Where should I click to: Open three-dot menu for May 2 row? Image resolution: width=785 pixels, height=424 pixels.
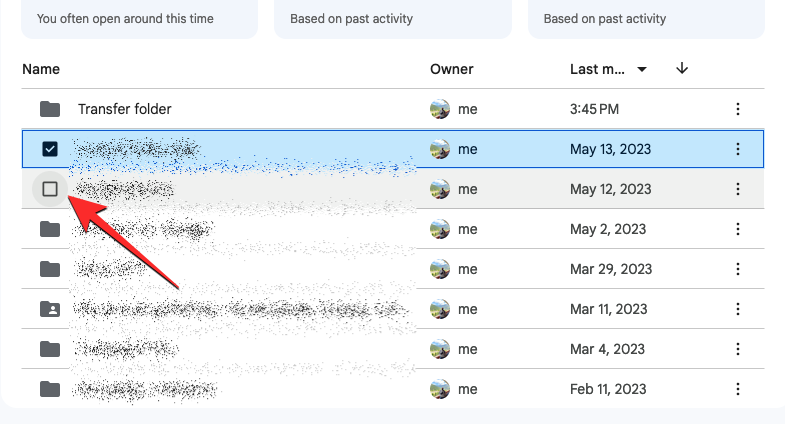pos(738,229)
